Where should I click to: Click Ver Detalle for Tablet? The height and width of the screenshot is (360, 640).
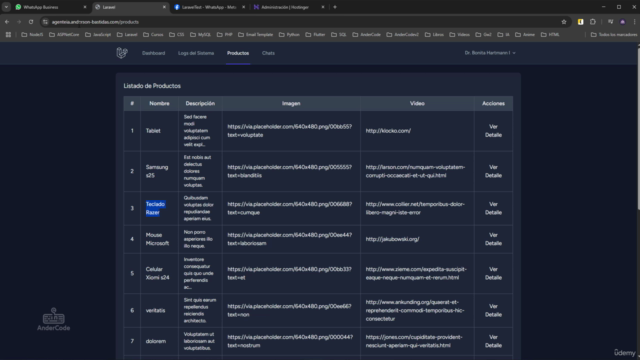[493, 131]
